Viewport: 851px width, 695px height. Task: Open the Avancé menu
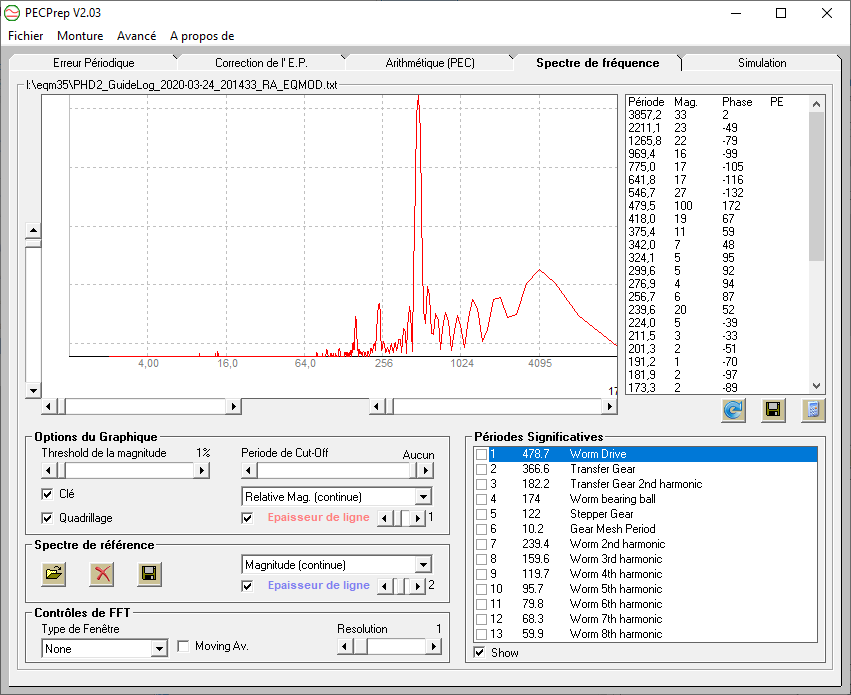(x=136, y=36)
